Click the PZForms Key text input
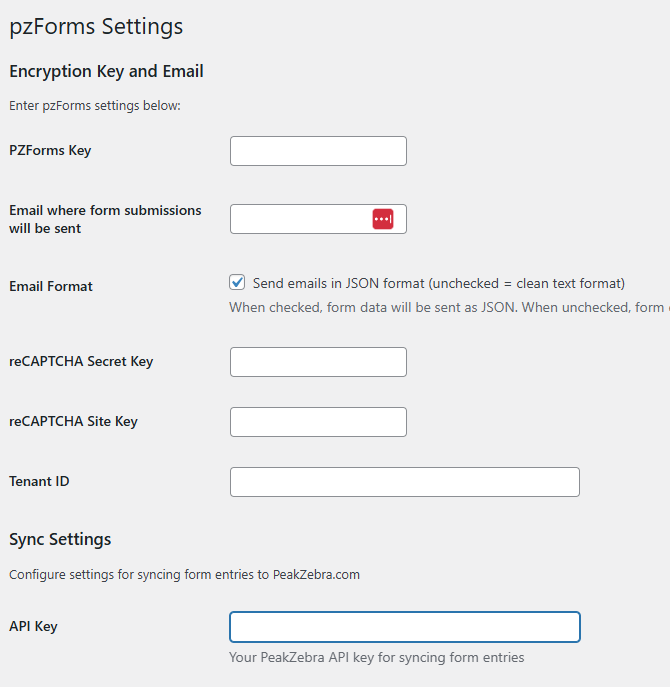The image size is (670, 687). coord(318,151)
